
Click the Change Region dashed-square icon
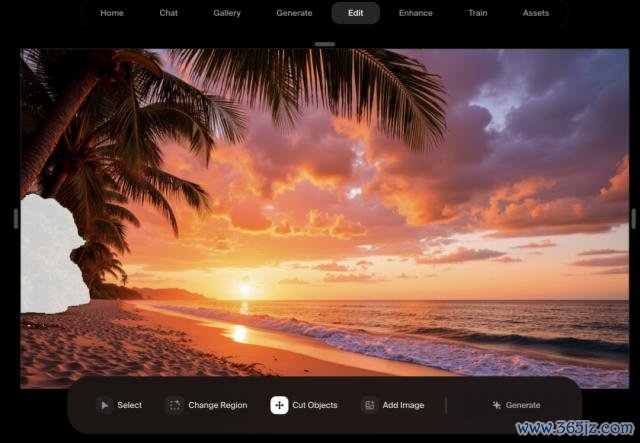[x=175, y=405]
